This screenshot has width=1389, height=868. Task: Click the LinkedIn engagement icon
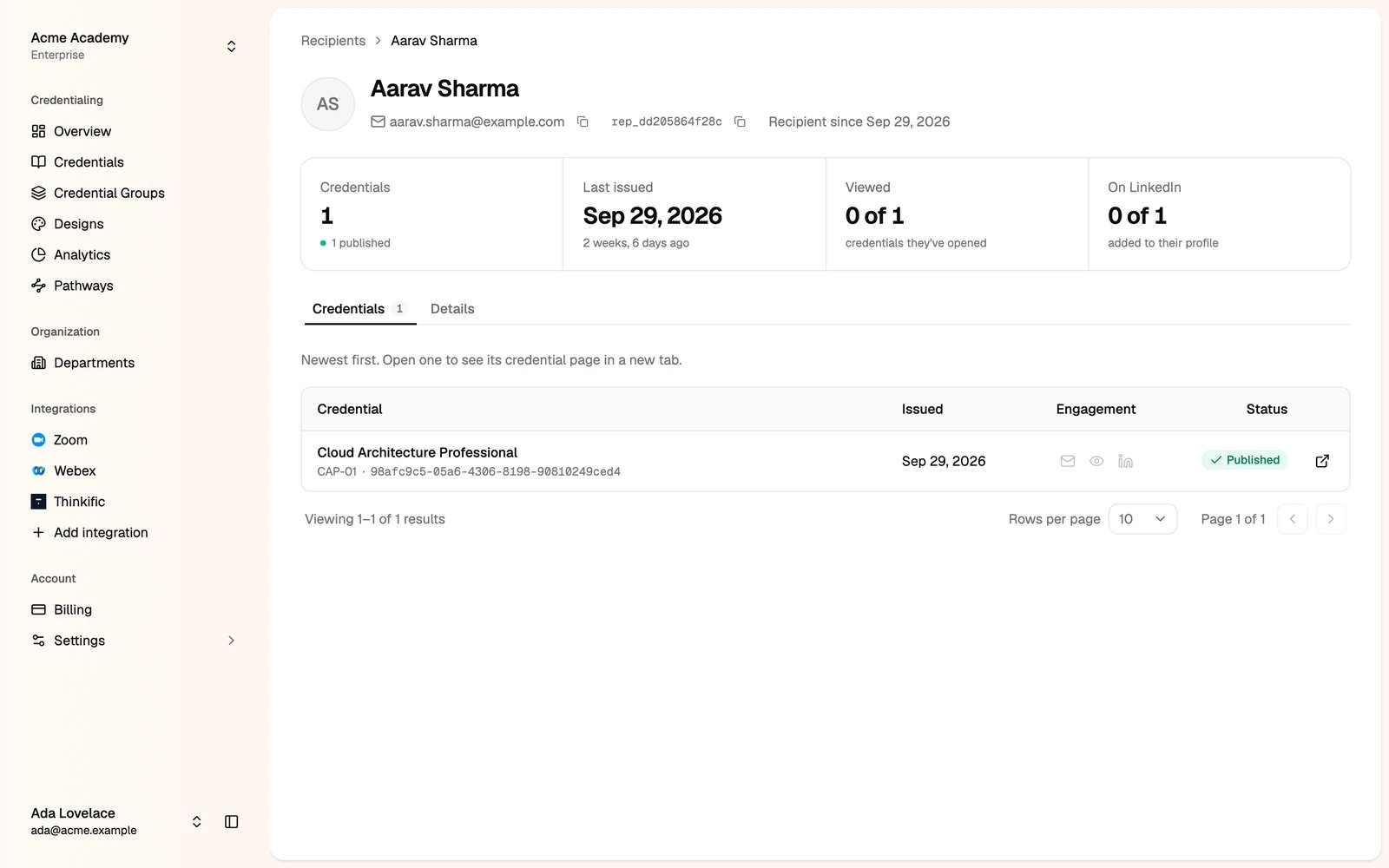(1125, 461)
